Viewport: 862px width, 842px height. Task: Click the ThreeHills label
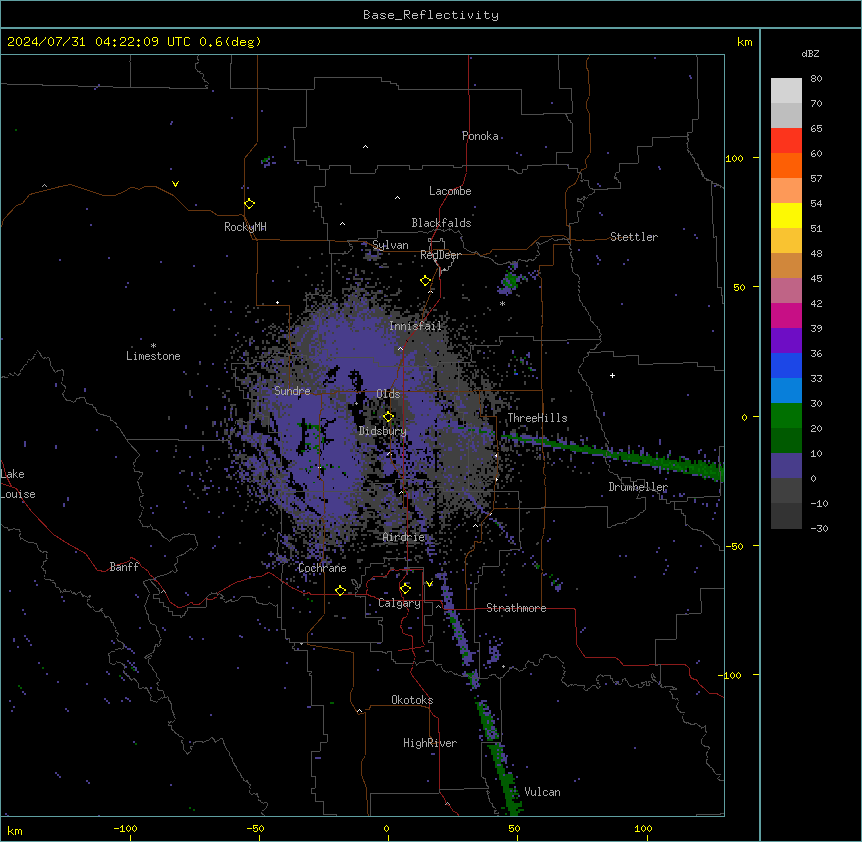tap(537, 418)
